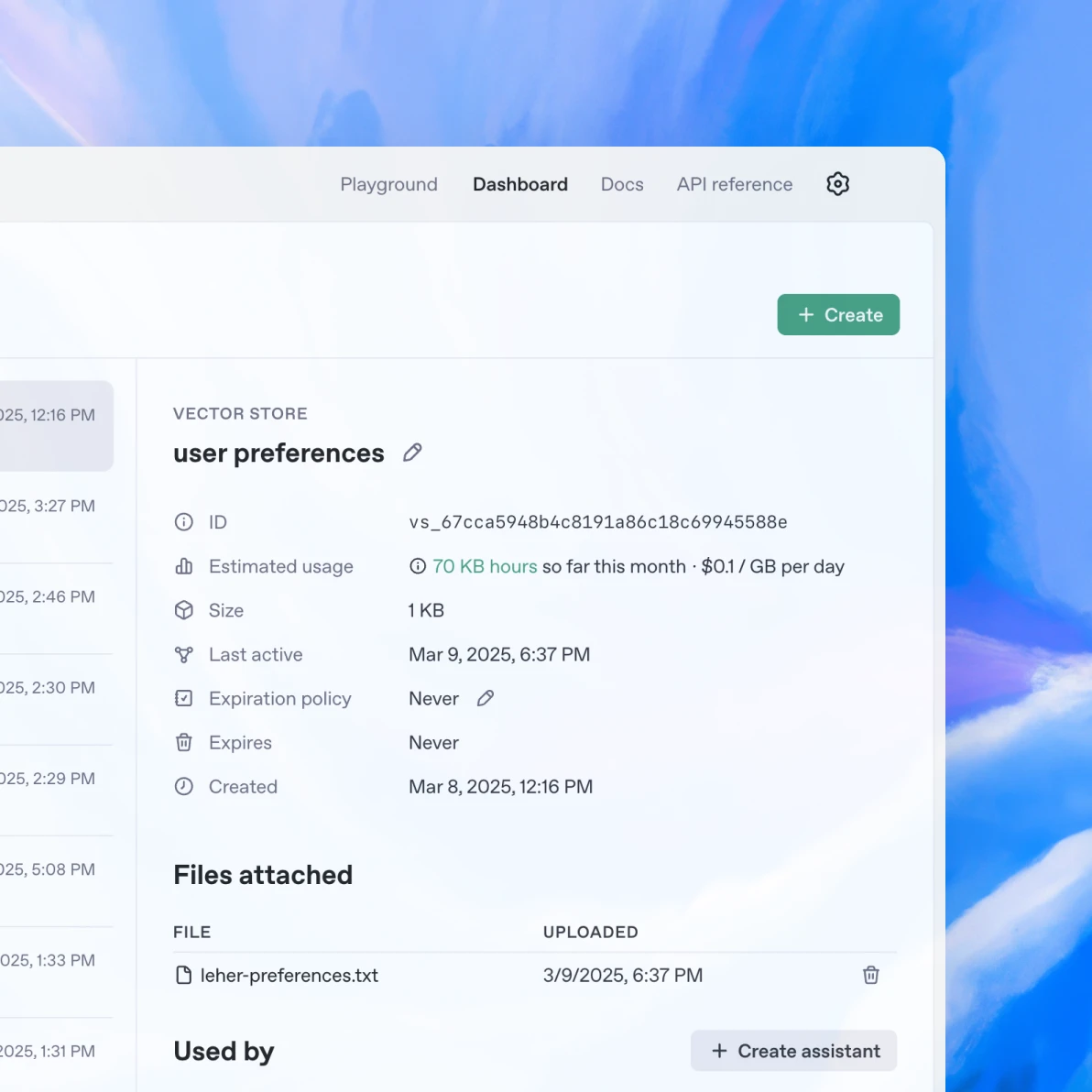This screenshot has height=1092, width=1092.
Task: Click the Last active nodes icon
Action: click(x=184, y=655)
